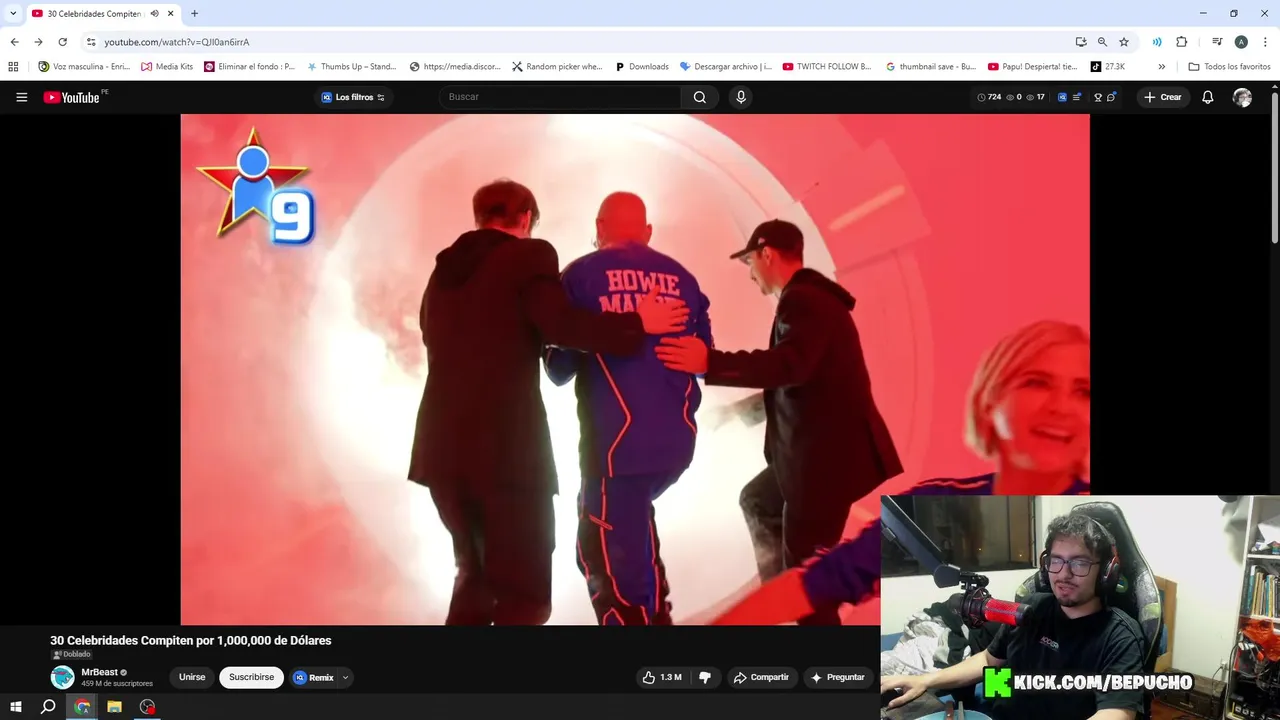View site information icon in address bar
The width and height of the screenshot is (1280, 720).
(x=91, y=42)
